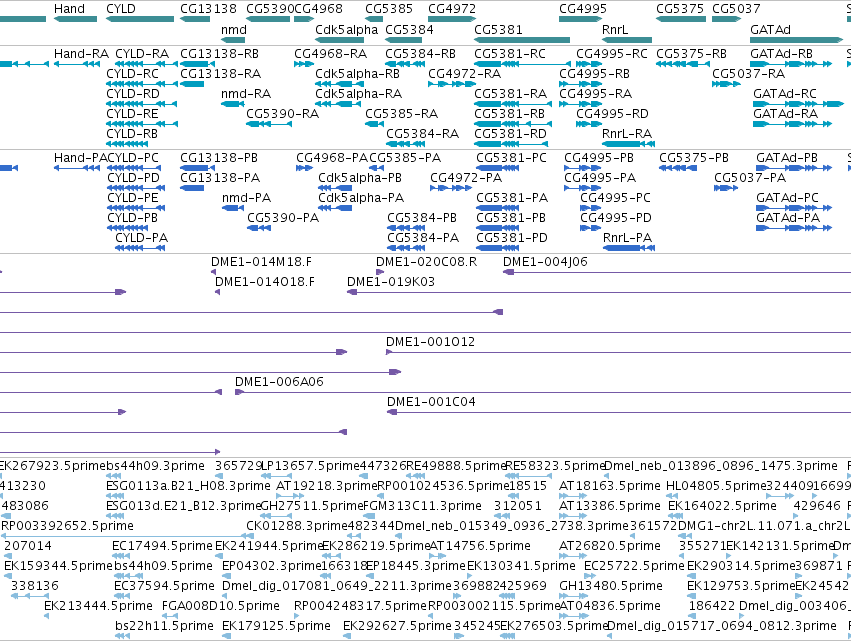
Task: Click the nmd gene label
Action: coord(234,30)
